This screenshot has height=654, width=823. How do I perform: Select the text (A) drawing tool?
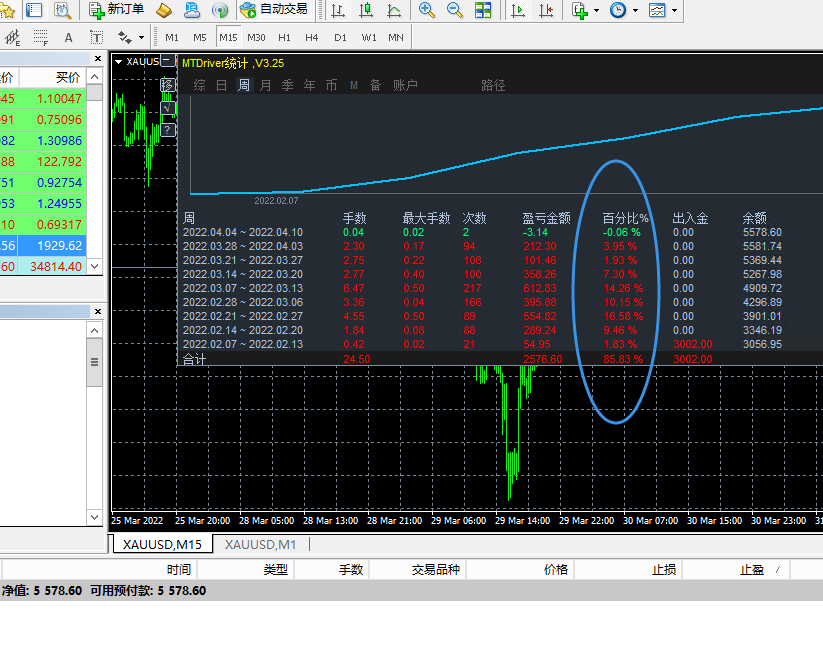(x=68, y=37)
